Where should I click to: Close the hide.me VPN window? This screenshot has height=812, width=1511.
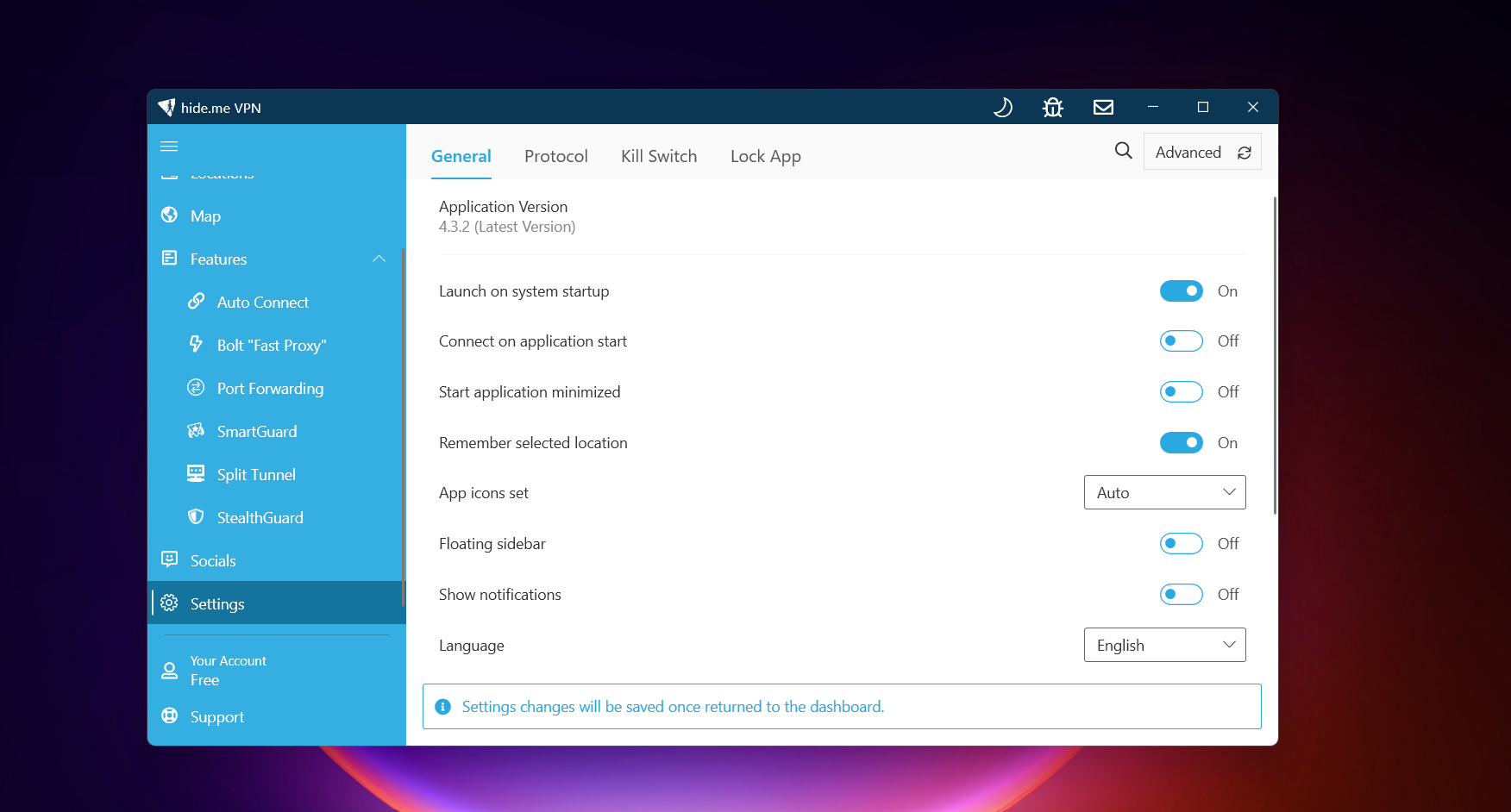click(1252, 107)
